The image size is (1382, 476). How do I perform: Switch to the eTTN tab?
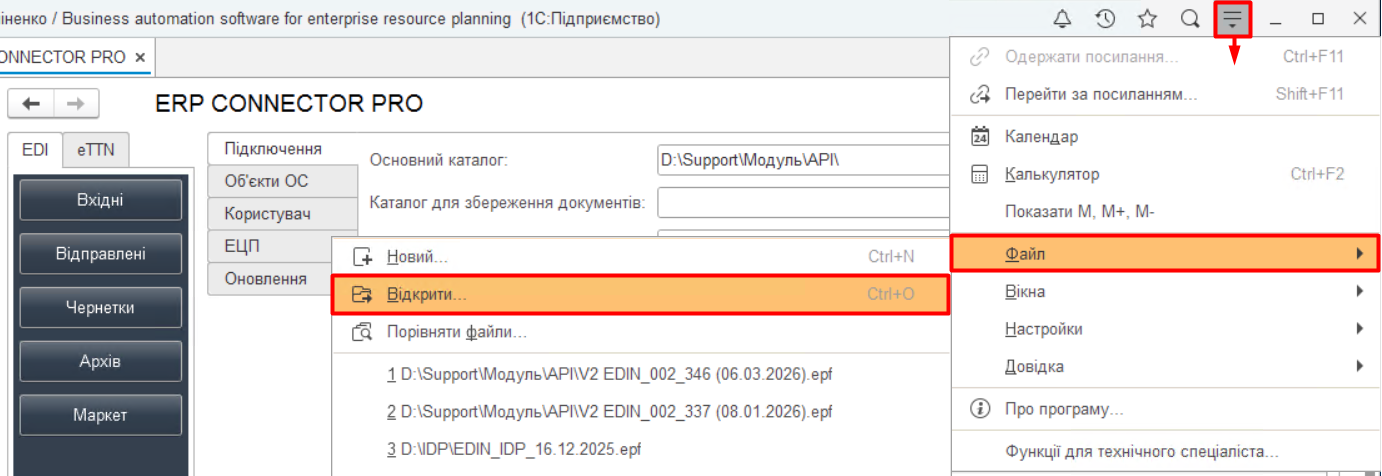tap(96, 150)
